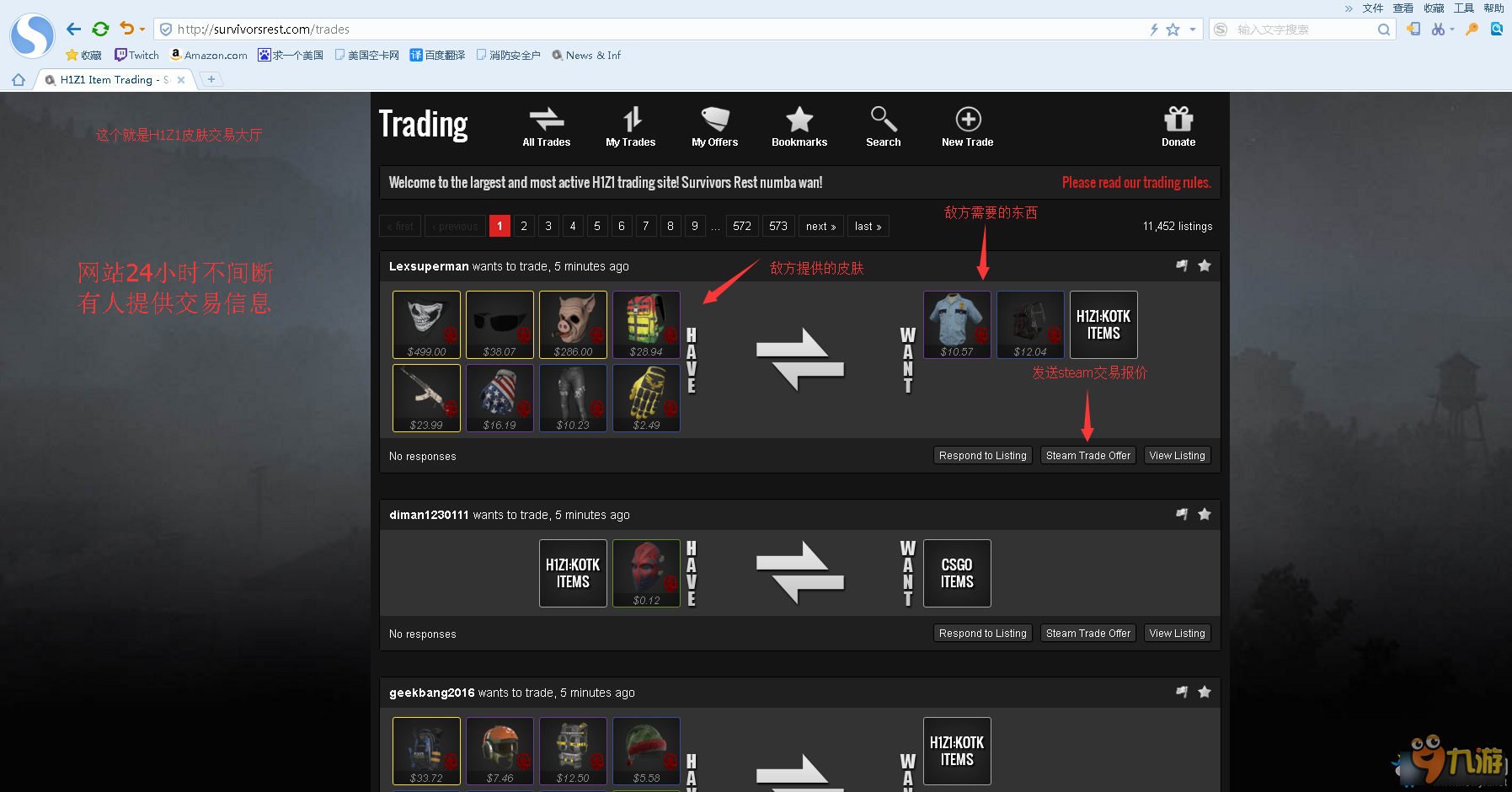This screenshot has height=792, width=1512.
Task: Open the 收藏 menu in menu bar
Action: 1434,8
